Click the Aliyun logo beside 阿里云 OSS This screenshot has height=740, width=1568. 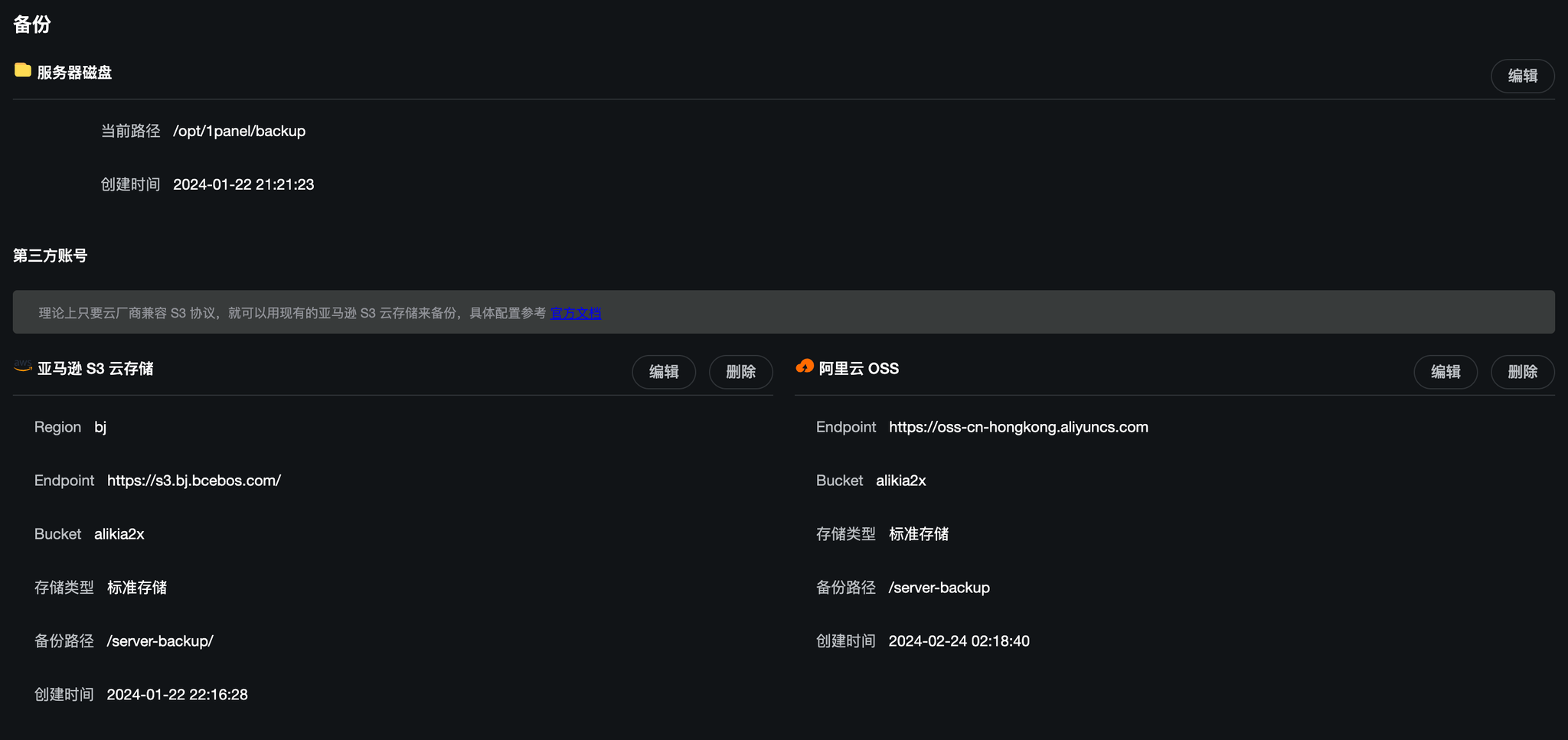805,367
